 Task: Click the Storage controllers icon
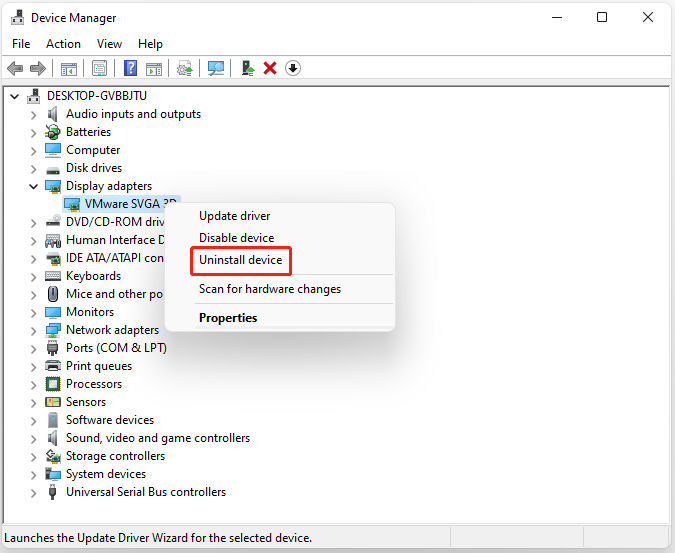click(x=53, y=456)
